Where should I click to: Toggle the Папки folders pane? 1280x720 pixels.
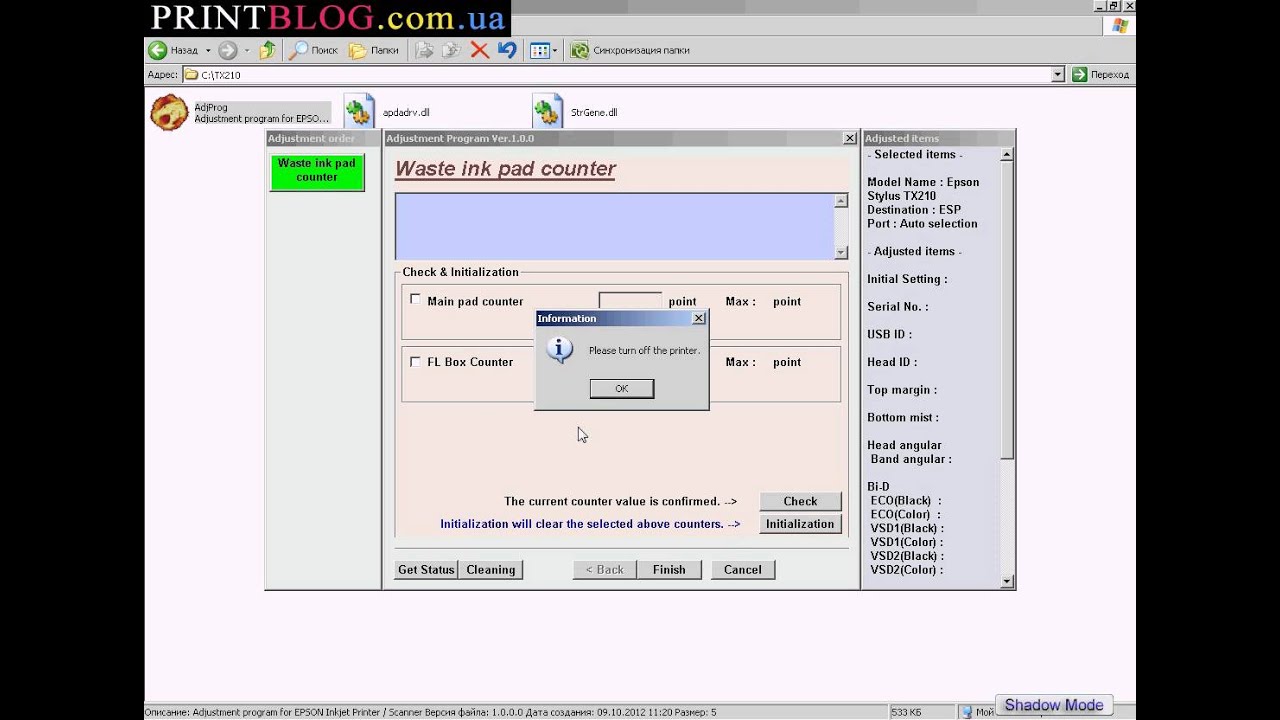click(x=374, y=50)
